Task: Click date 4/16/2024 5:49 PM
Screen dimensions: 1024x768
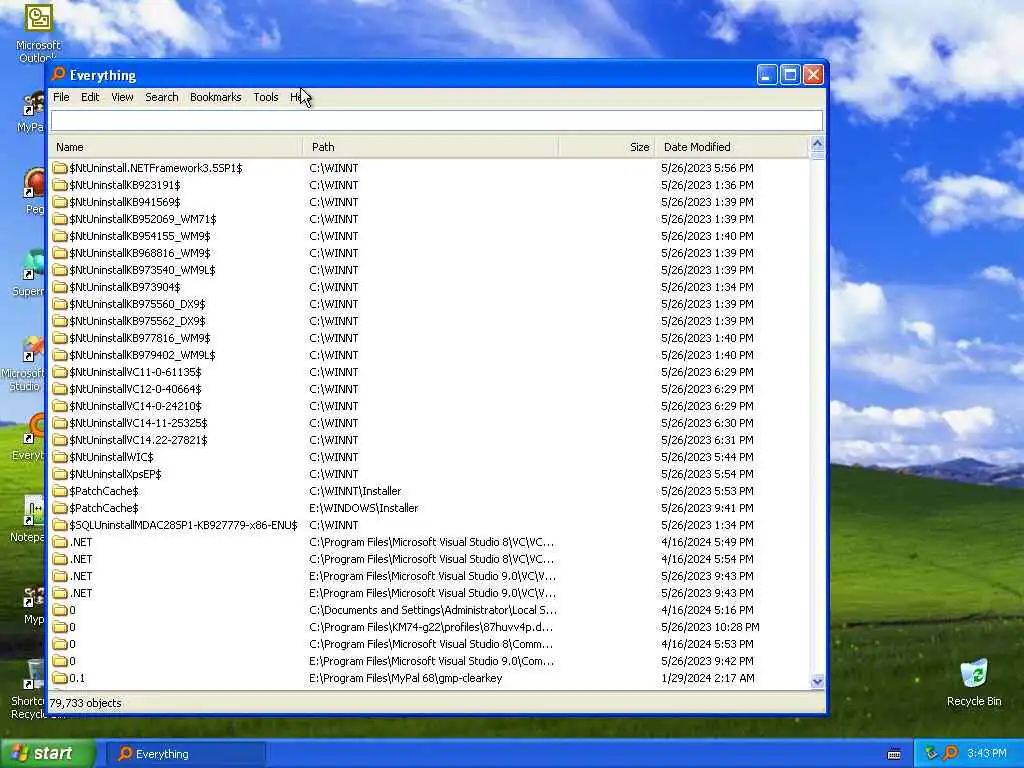Action: (x=707, y=542)
